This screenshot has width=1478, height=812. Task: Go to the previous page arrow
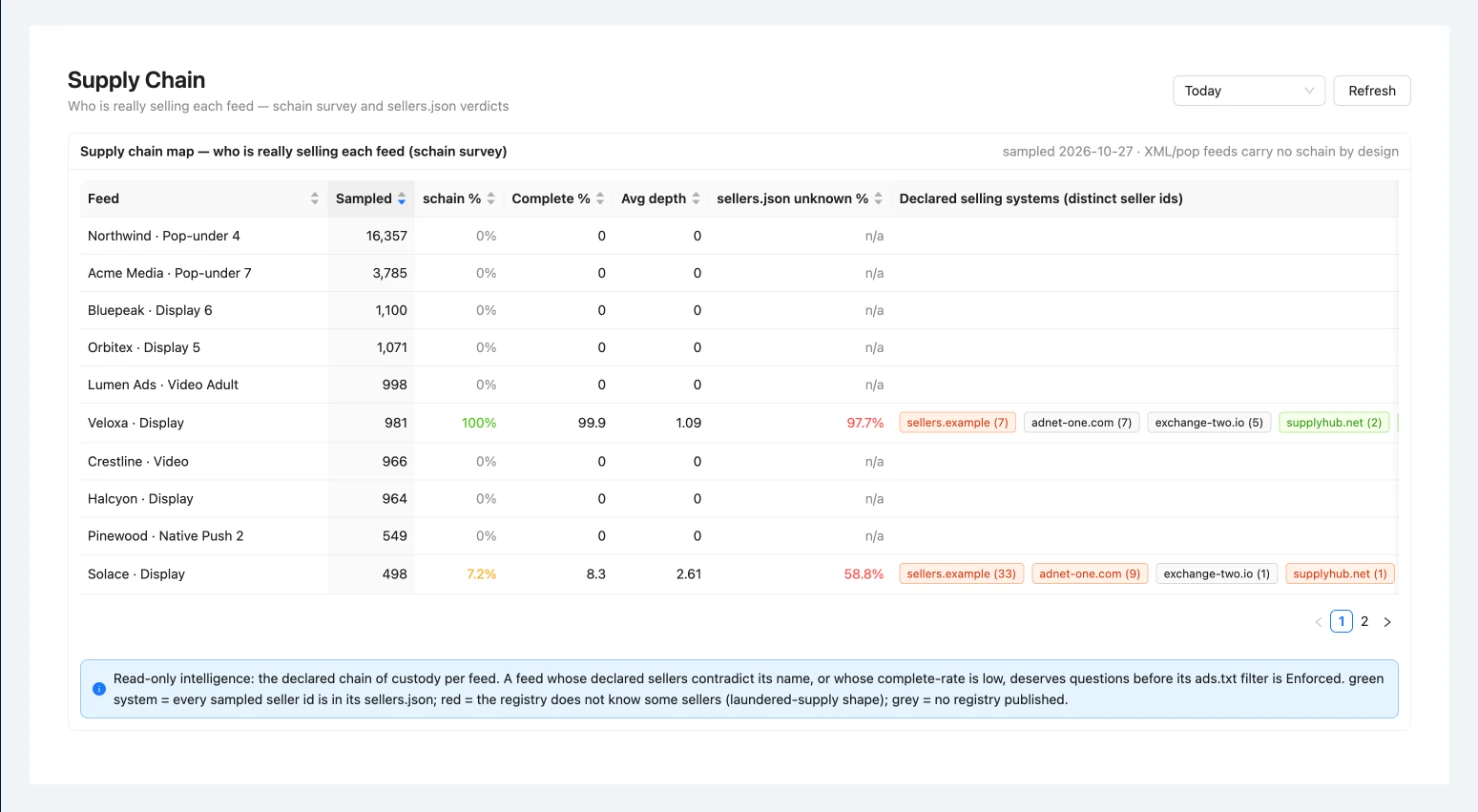1318,622
